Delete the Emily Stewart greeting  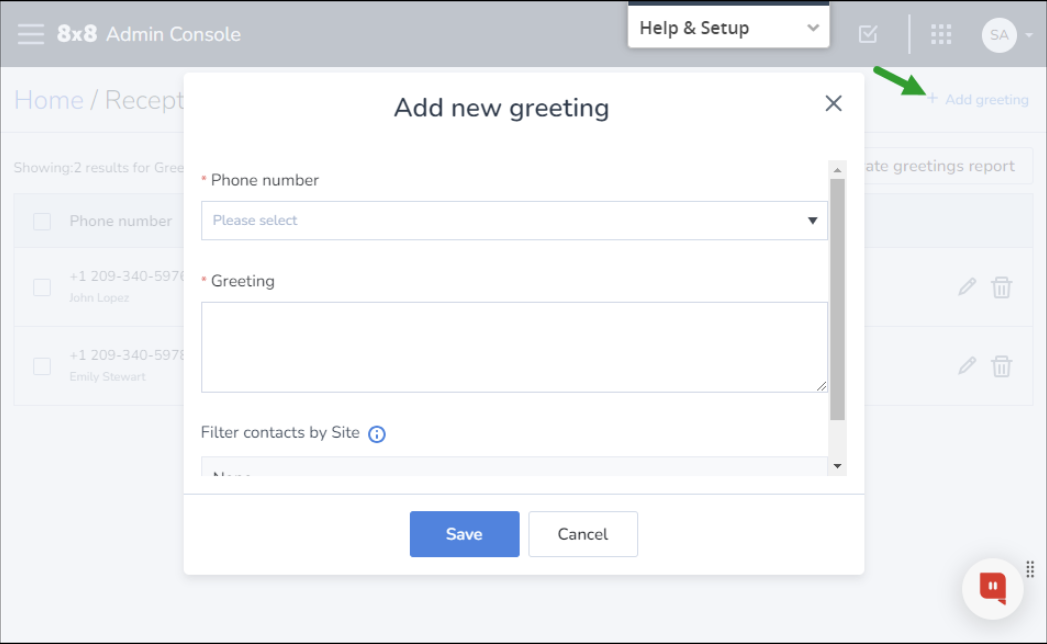pos(1001,366)
